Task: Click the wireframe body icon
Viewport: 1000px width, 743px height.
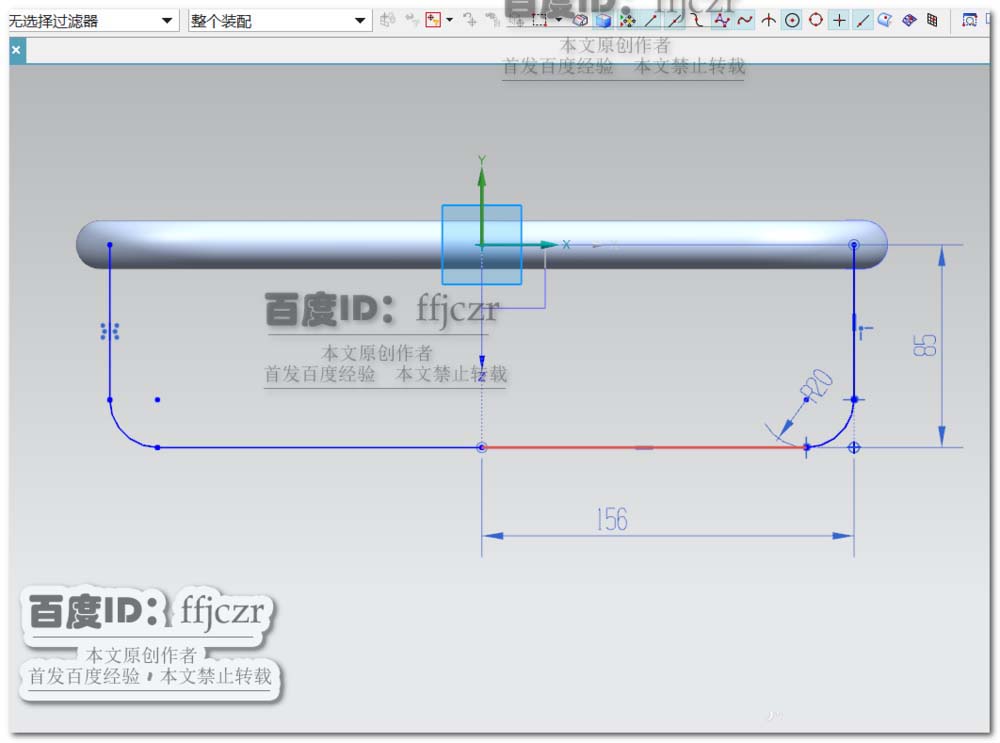Action: click(580, 20)
